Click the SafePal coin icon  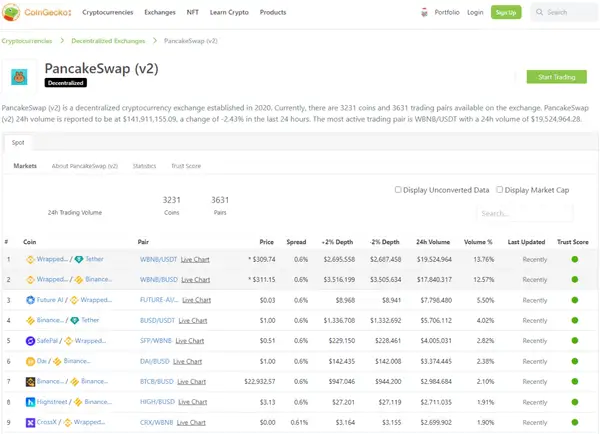[30, 341]
